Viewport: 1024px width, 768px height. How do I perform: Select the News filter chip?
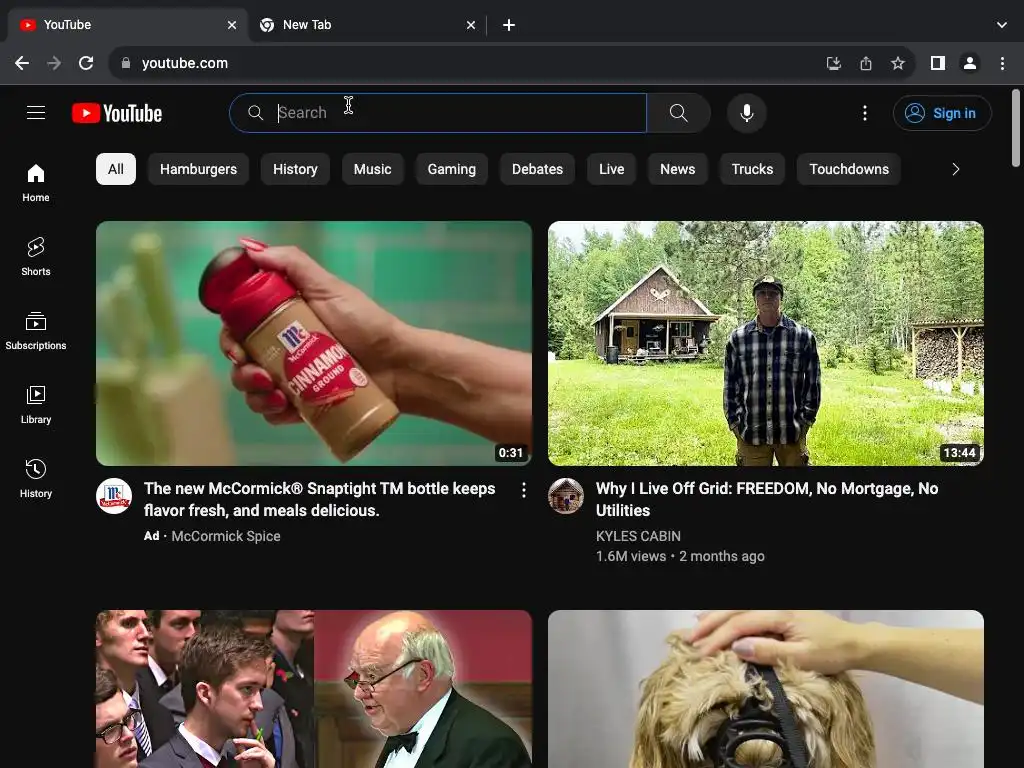[x=677, y=169]
